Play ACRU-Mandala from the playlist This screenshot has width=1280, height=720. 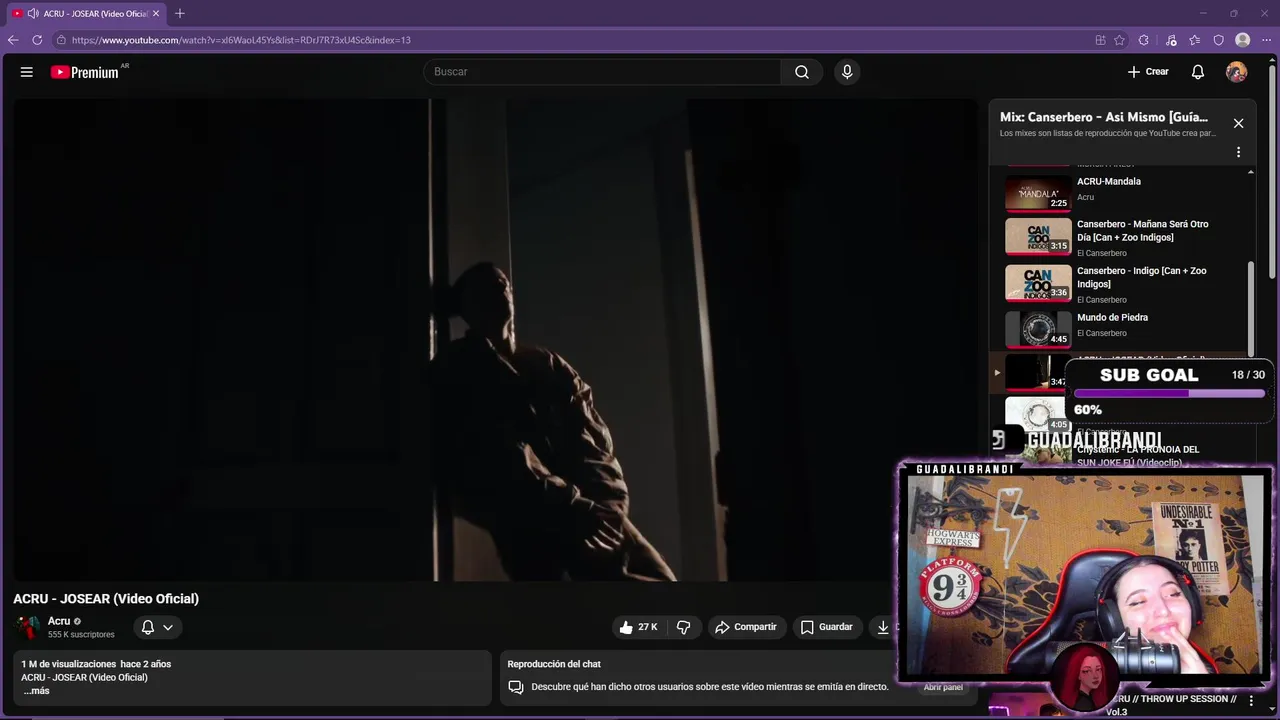[x=1120, y=192]
